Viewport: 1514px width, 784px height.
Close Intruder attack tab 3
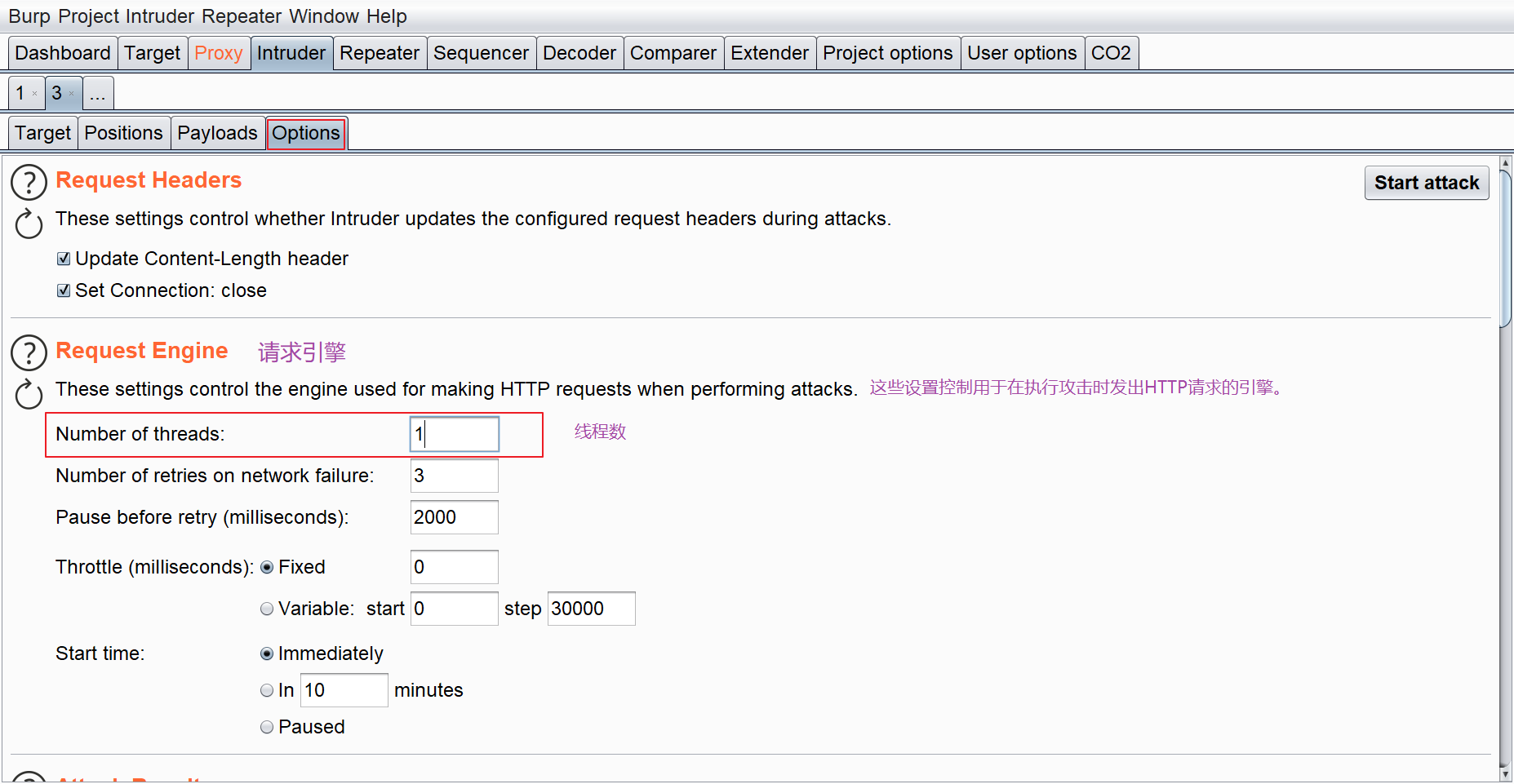tap(72, 94)
